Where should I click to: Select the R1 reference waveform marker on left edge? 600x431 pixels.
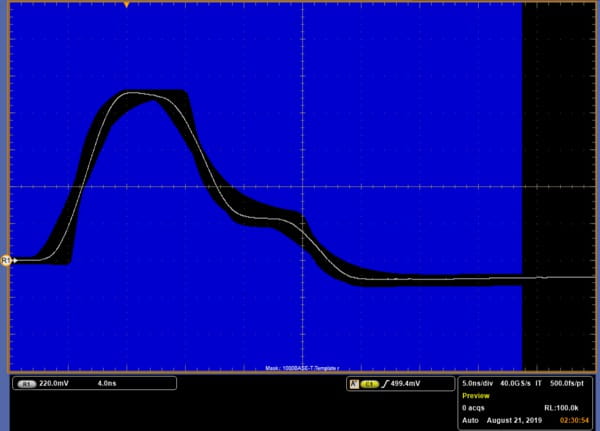coord(6,261)
